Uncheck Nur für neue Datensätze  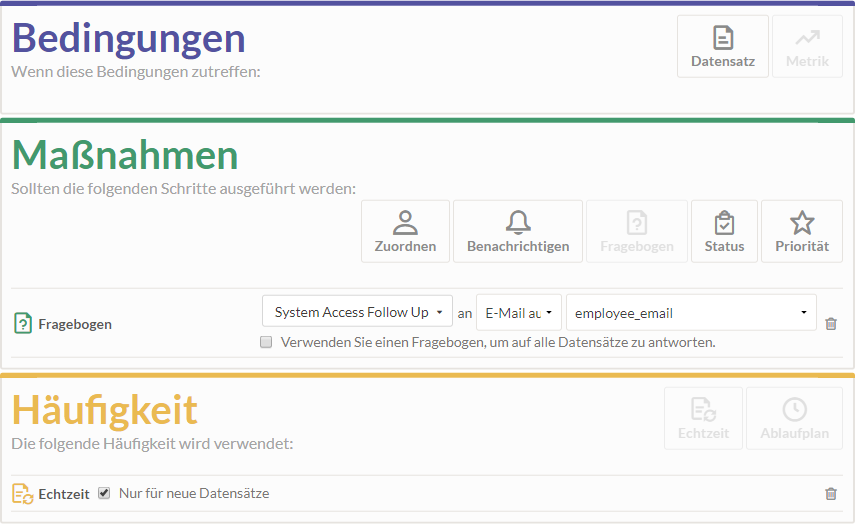(x=104, y=493)
